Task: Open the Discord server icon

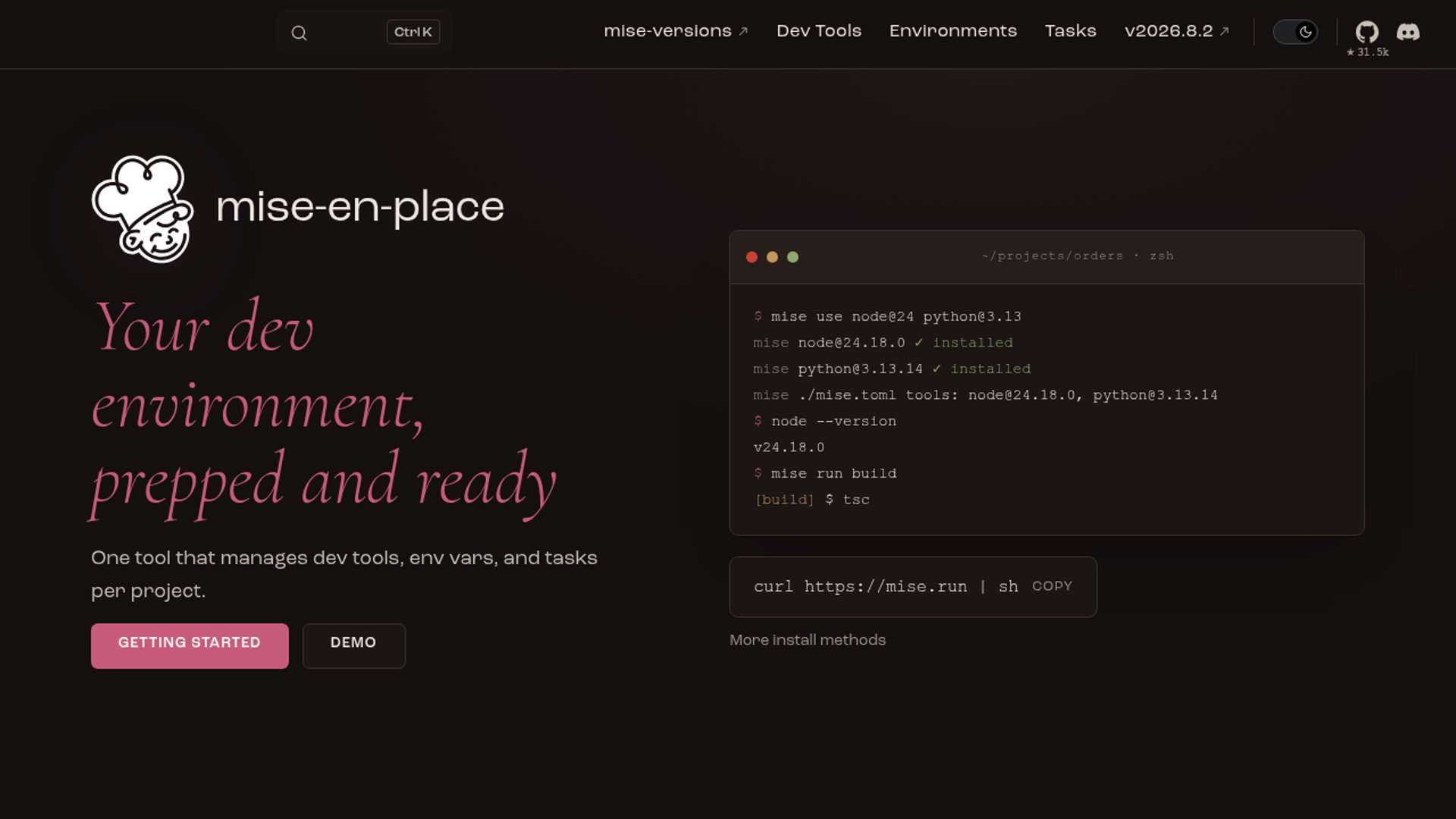Action: point(1408,32)
